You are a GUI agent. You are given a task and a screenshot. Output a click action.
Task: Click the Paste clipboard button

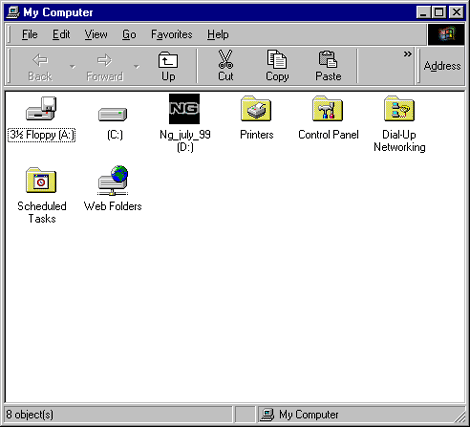click(x=328, y=66)
